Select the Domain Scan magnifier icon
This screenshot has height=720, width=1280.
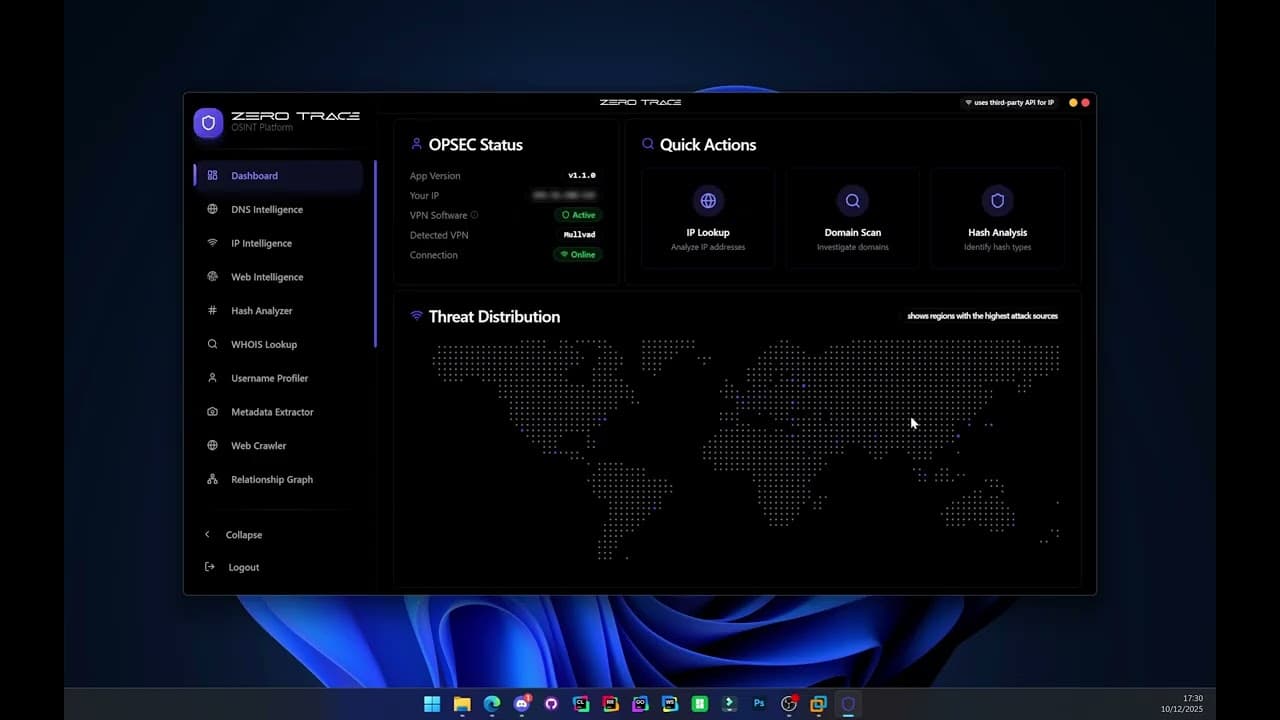point(852,200)
